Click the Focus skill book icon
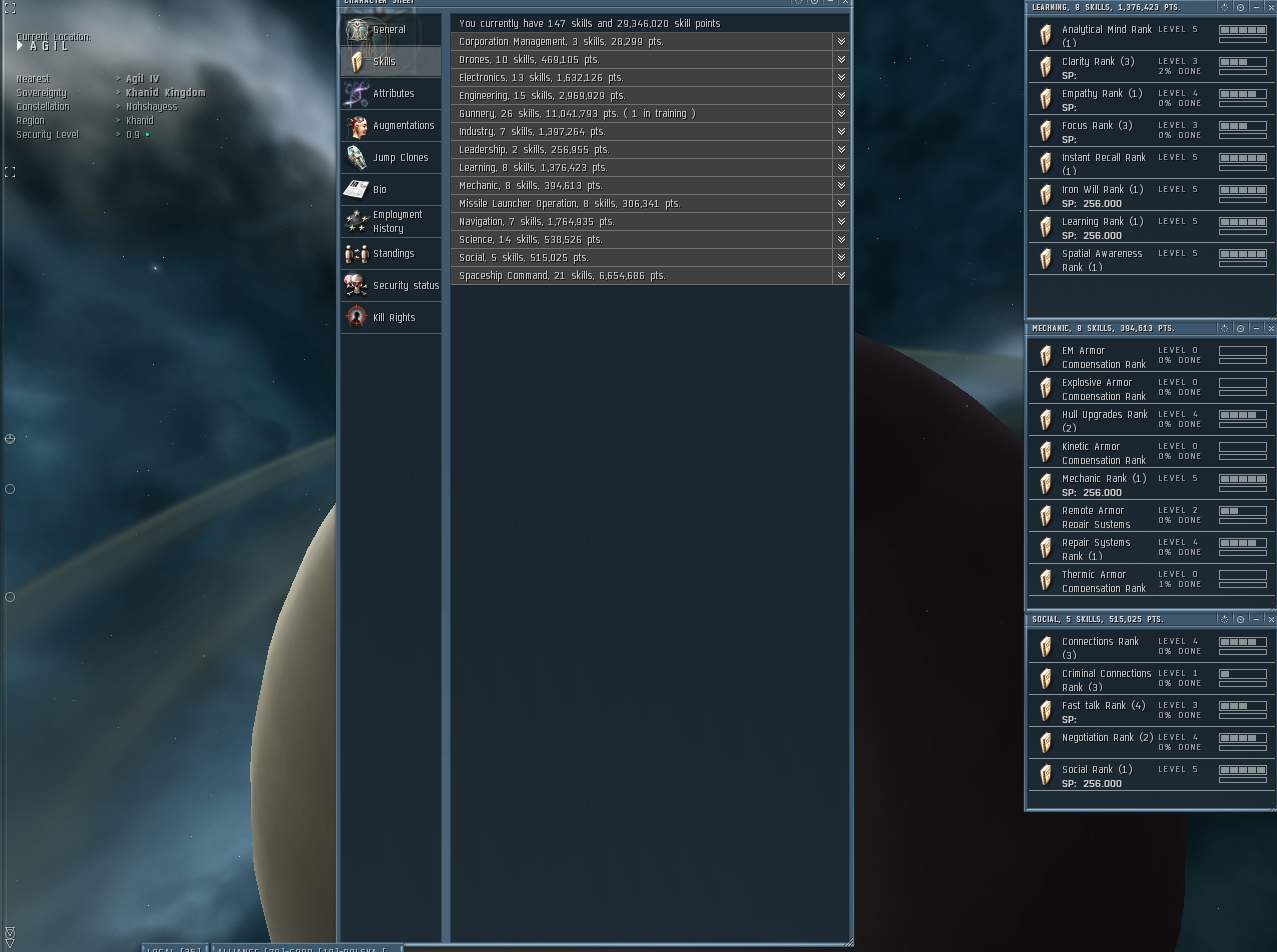The image size is (1277, 952). [1046, 131]
